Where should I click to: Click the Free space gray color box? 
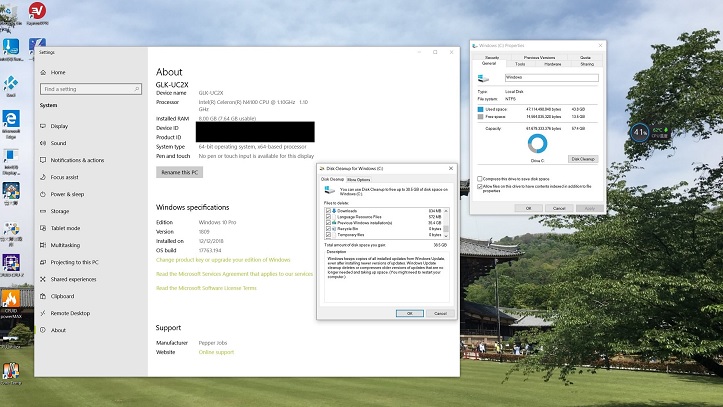pos(480,117)
